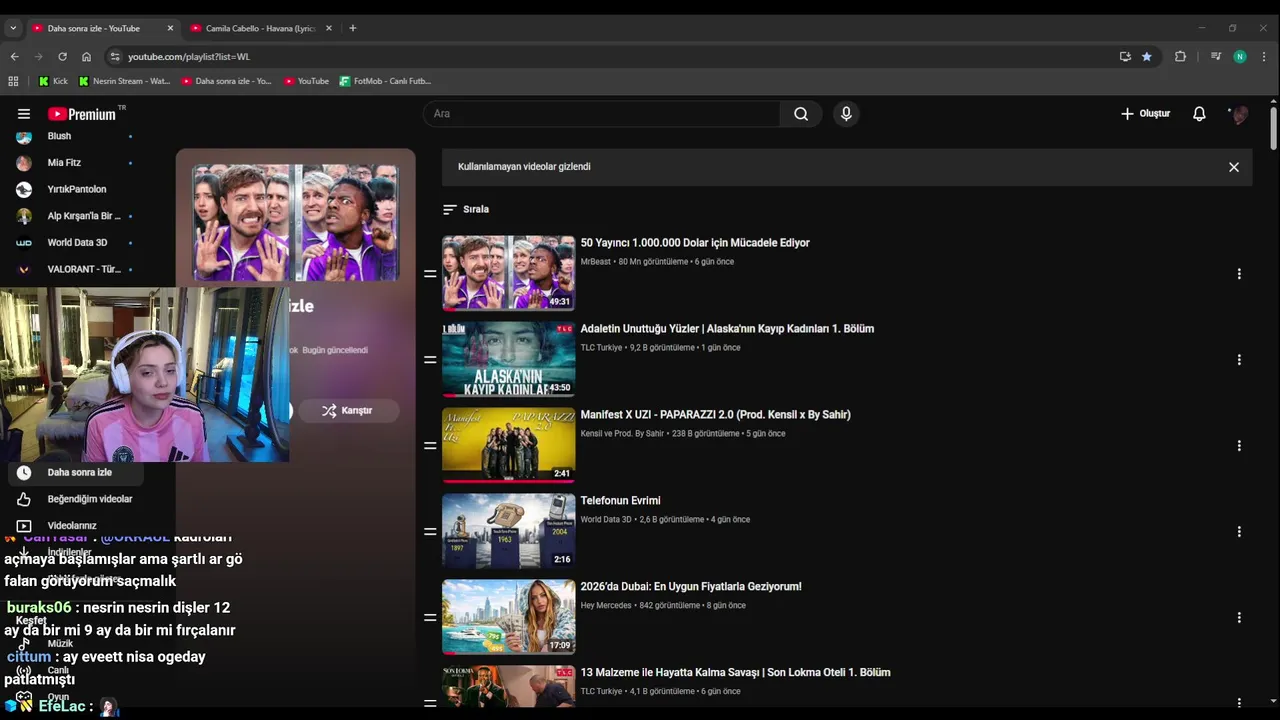This screenshot has height=720, width=1280.
Task: Bookmark this page with star icon
Action: [x=1147, y=57]
